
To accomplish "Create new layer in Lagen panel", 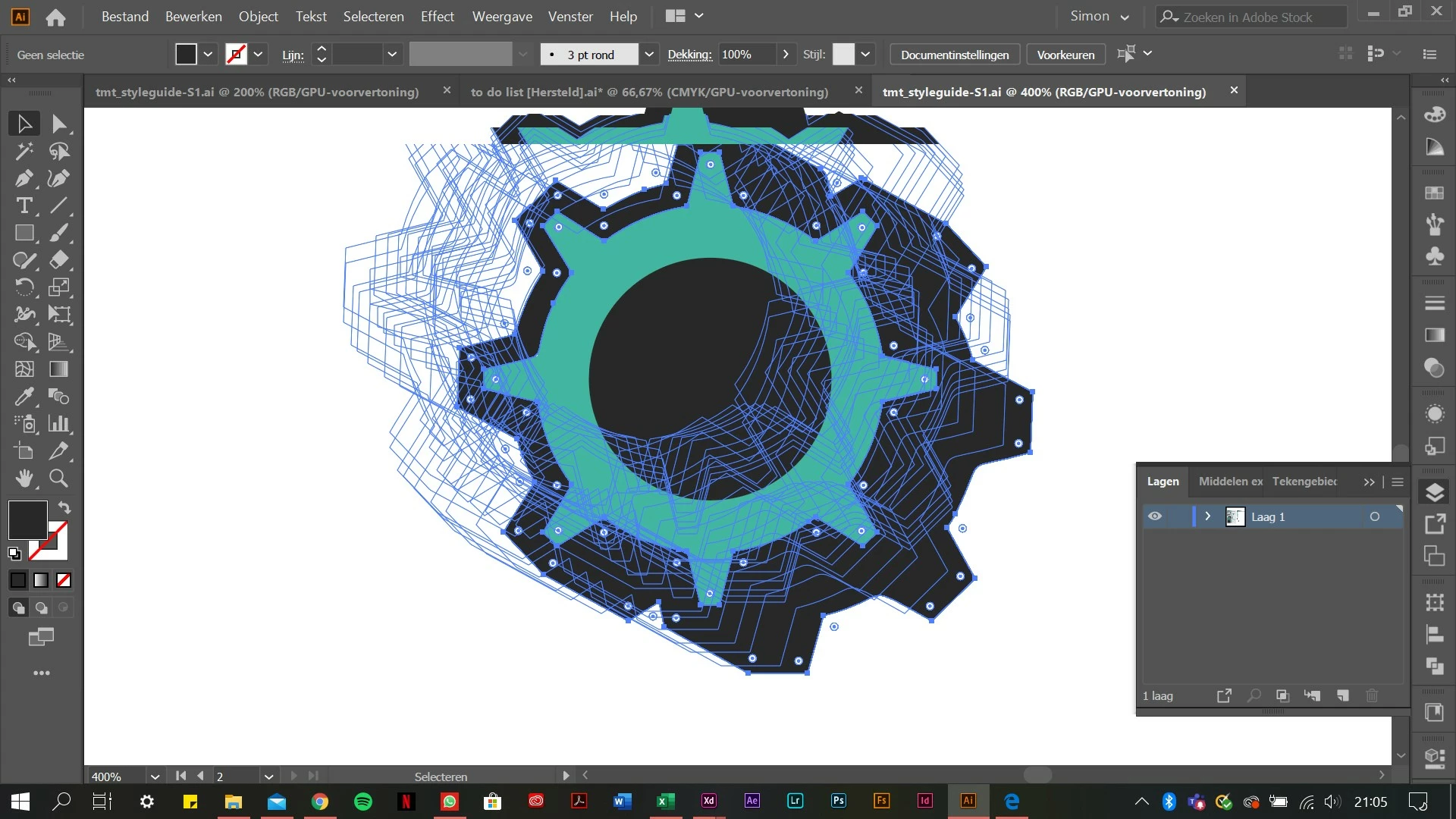I will click(1343, 695).
